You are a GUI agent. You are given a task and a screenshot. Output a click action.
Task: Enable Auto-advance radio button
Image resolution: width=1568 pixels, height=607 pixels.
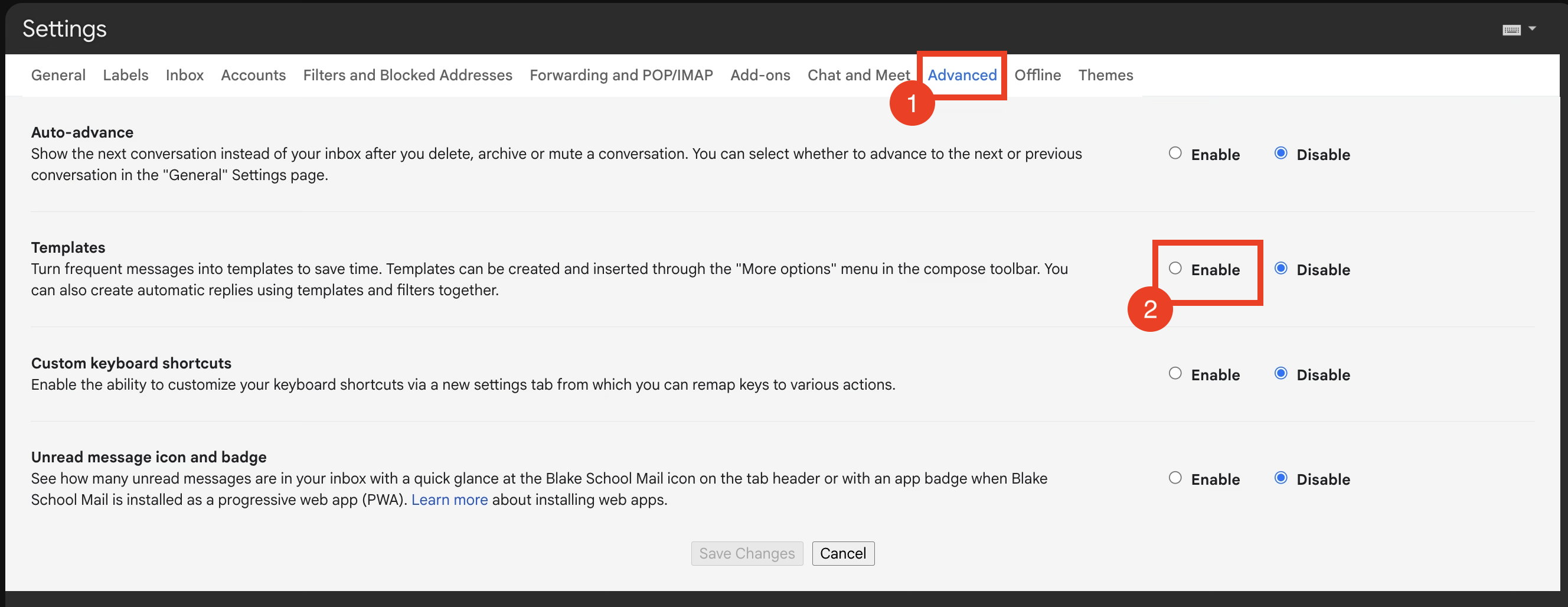click(1175, 154)
